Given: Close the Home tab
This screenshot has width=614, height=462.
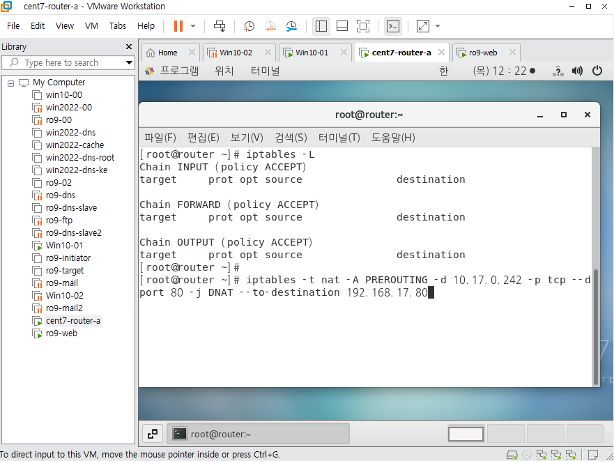Looking at the screenshot, I should [x=191, y=52].
